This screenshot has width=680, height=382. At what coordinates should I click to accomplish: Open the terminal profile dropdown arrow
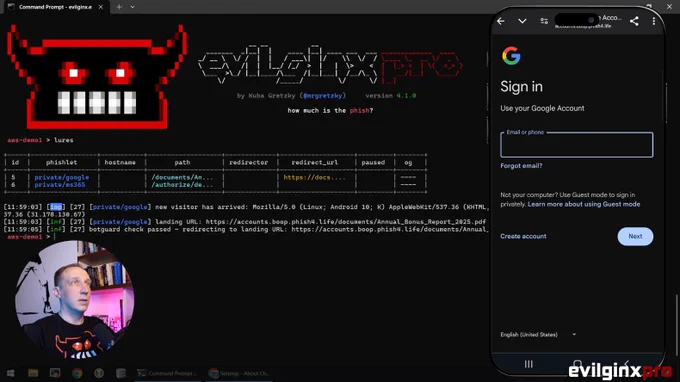pyautogui.click(x=132, y=7)
